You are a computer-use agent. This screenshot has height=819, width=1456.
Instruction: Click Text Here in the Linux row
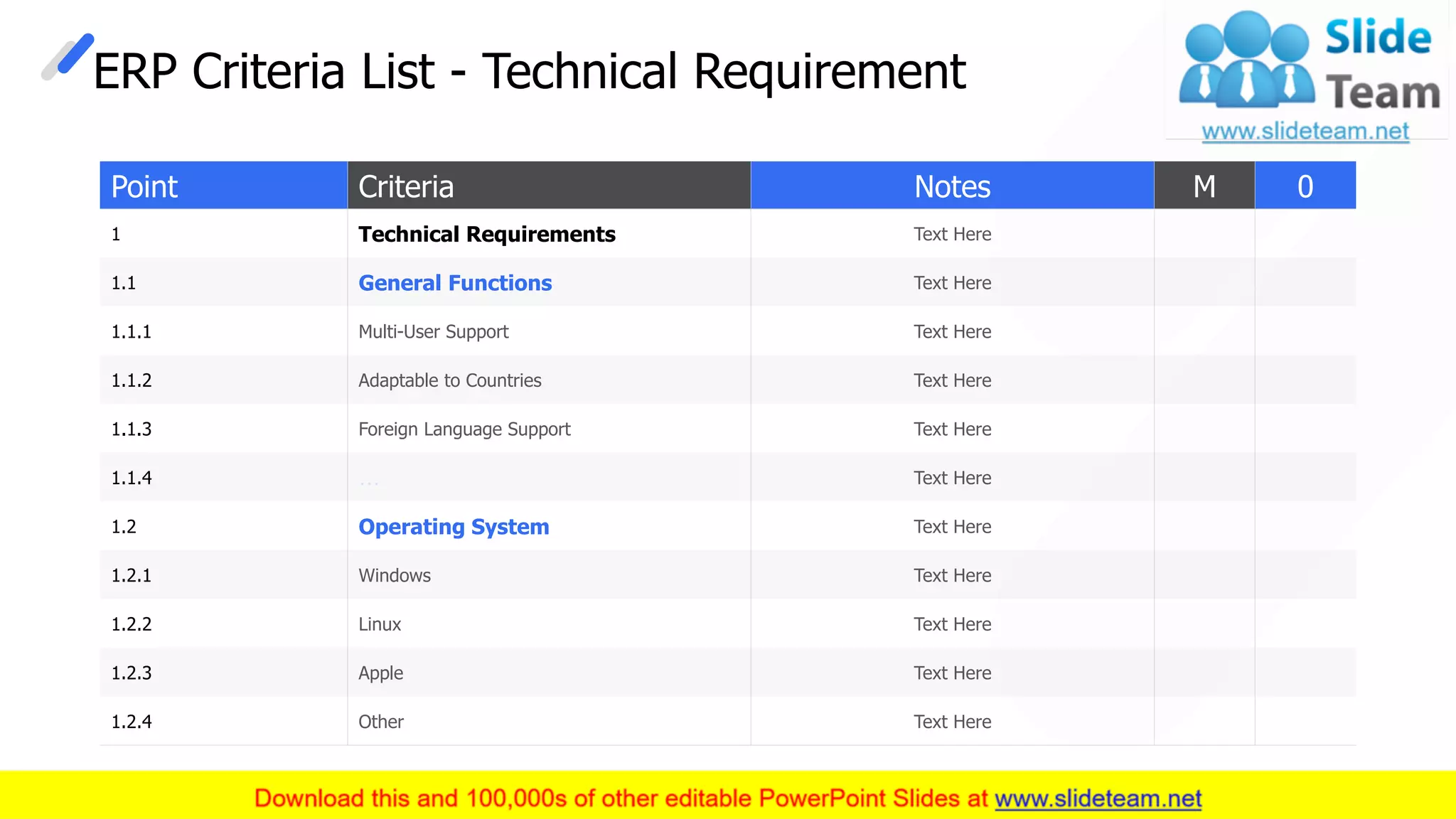pyautogui.click(x=952, y=624)
